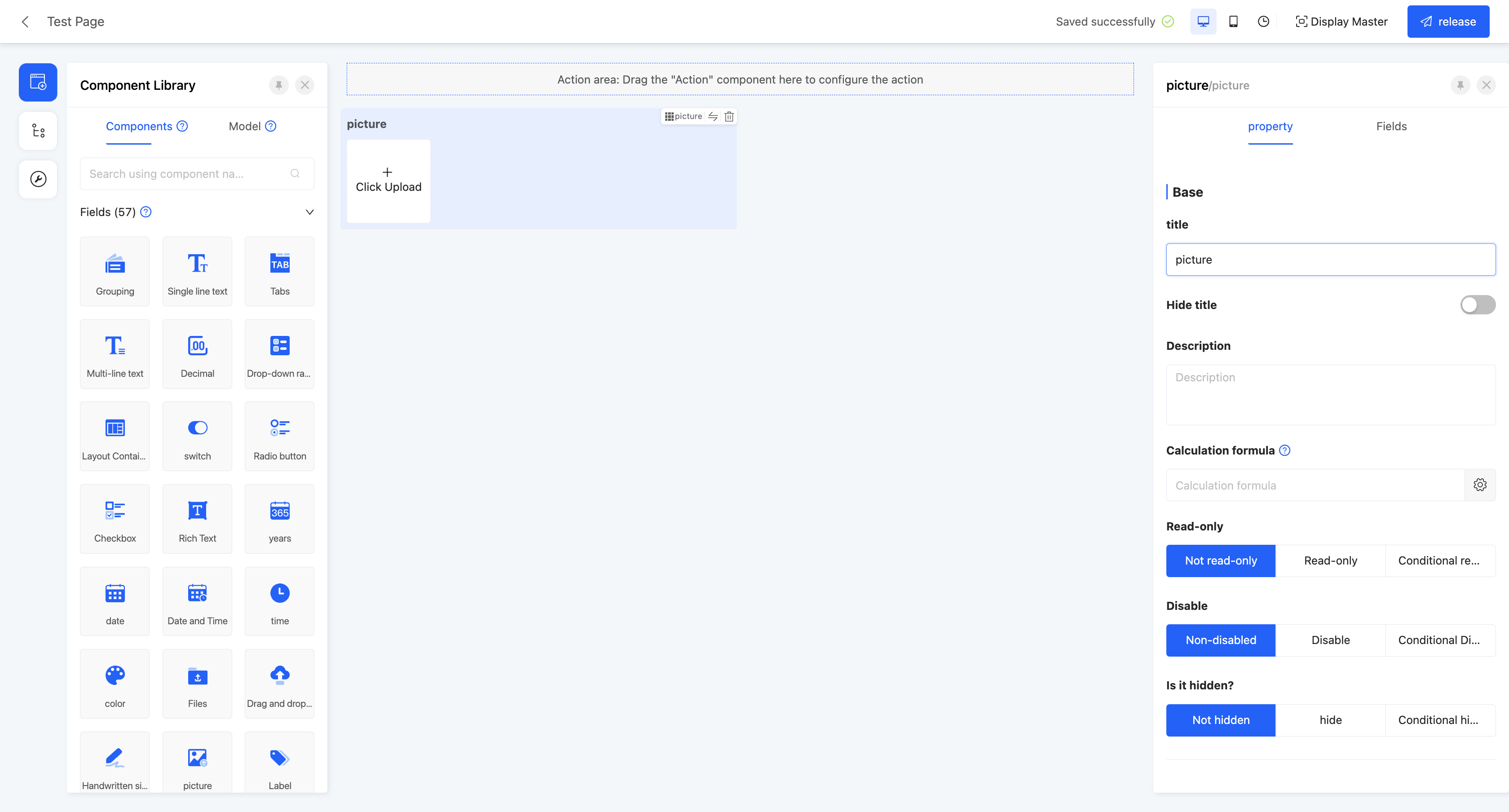Screen dimensions: 1509x812
Task: Click the mobile device preview icon
Action: click(1233, 22)
